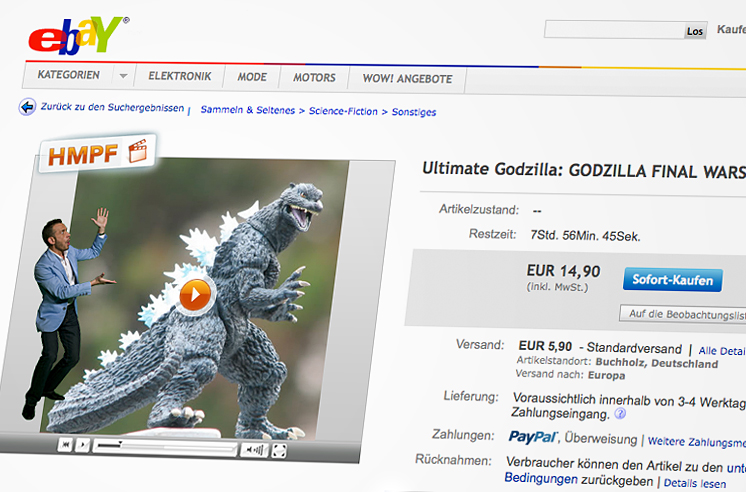Click Buchholz, Deutschland item location
This screenshot has width=746, height=492.
(x=657, y=363)
